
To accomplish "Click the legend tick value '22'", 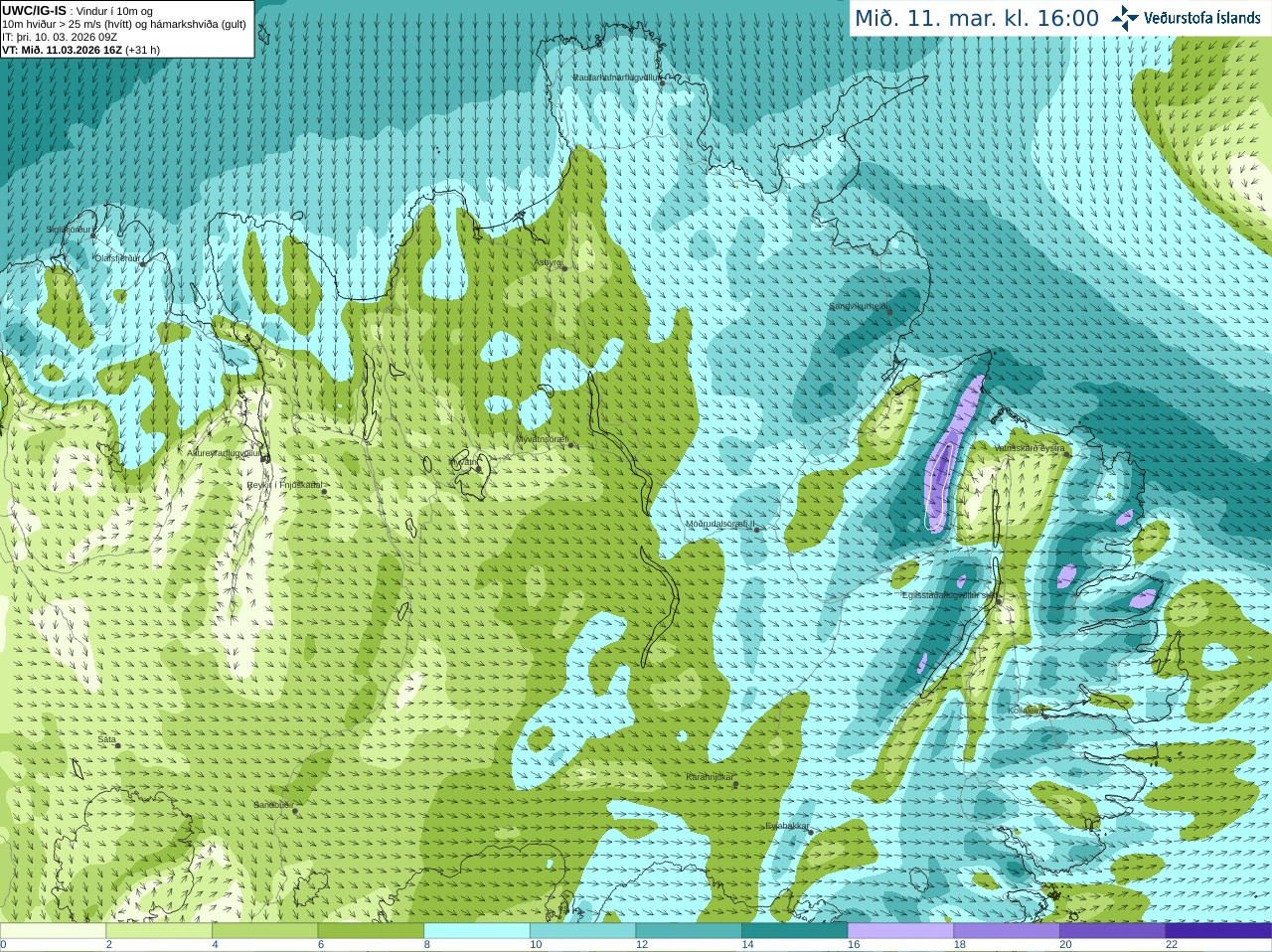I will 1172,945.
